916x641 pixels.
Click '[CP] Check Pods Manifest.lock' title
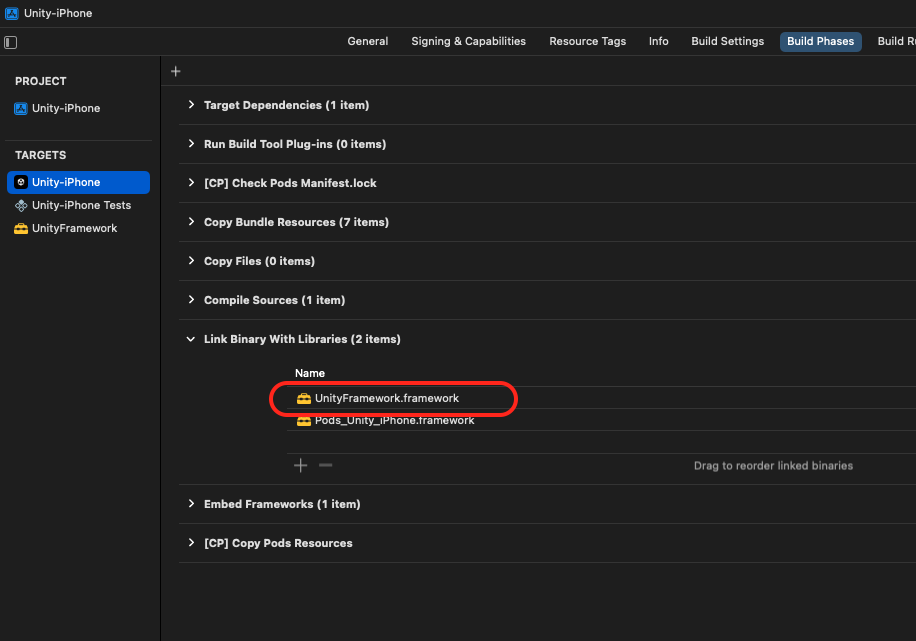tap(290, 183)
